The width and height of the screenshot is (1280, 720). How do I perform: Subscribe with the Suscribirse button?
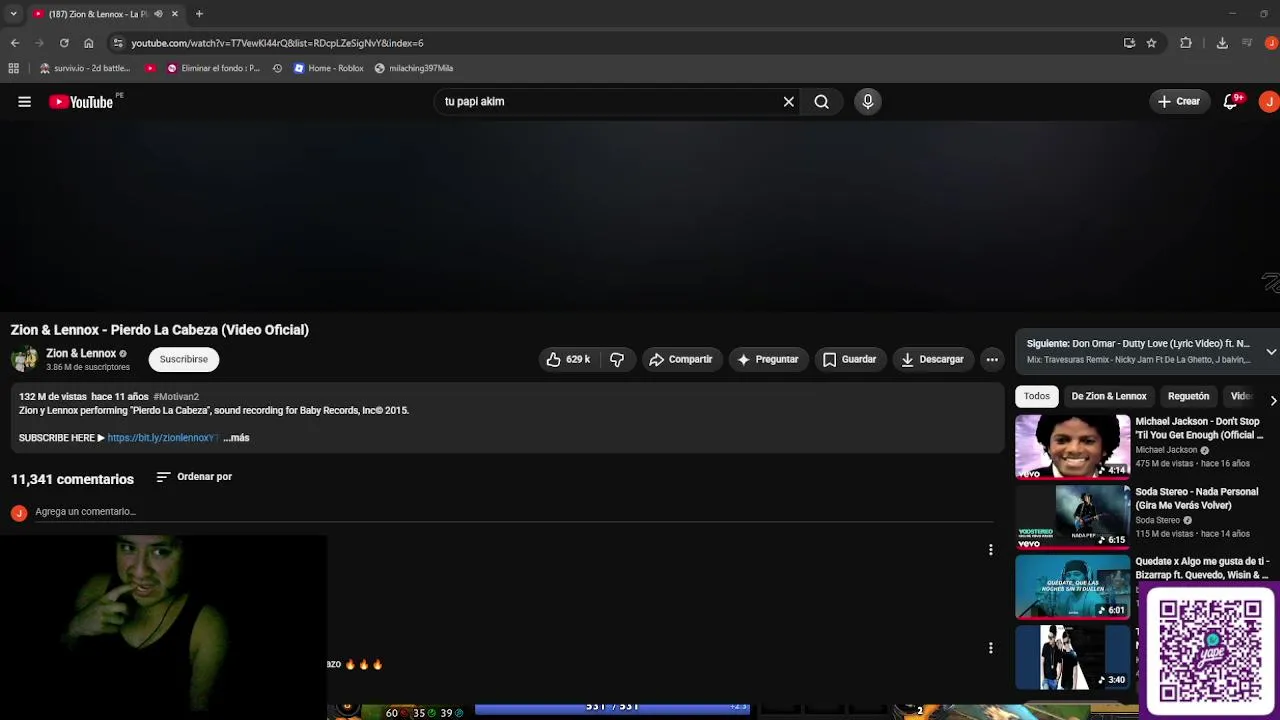point(184,359)
